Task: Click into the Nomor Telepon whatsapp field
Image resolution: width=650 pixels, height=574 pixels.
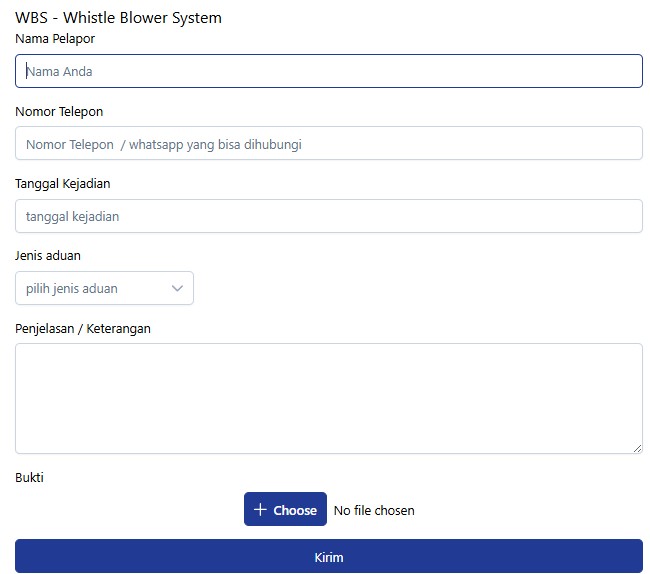Action: tap(328, 144)
